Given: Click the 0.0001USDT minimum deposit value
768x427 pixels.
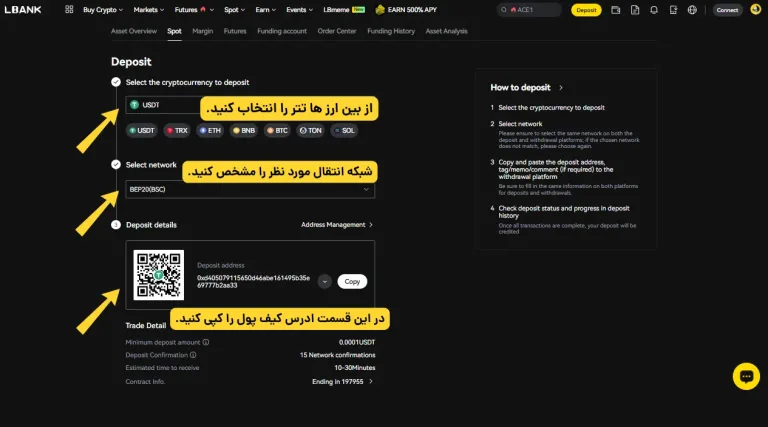Looking at the screenshot, I should (357, 342).
